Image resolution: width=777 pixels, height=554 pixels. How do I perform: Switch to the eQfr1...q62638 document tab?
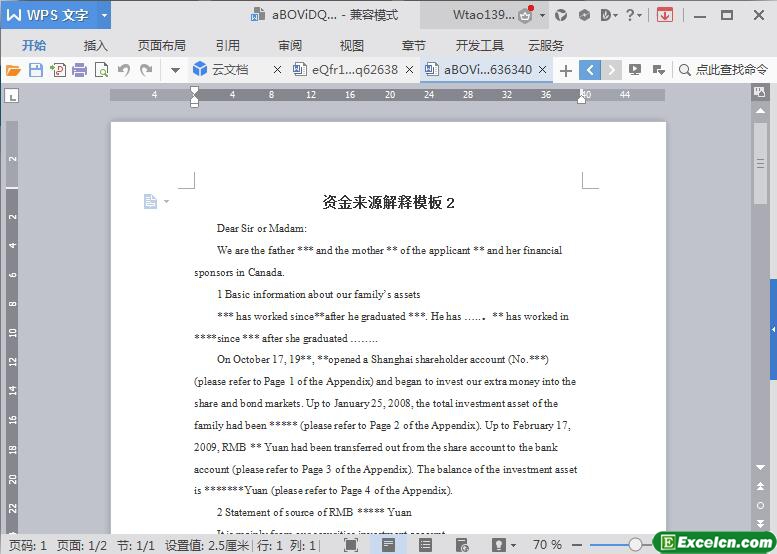(x=346, y=70)
